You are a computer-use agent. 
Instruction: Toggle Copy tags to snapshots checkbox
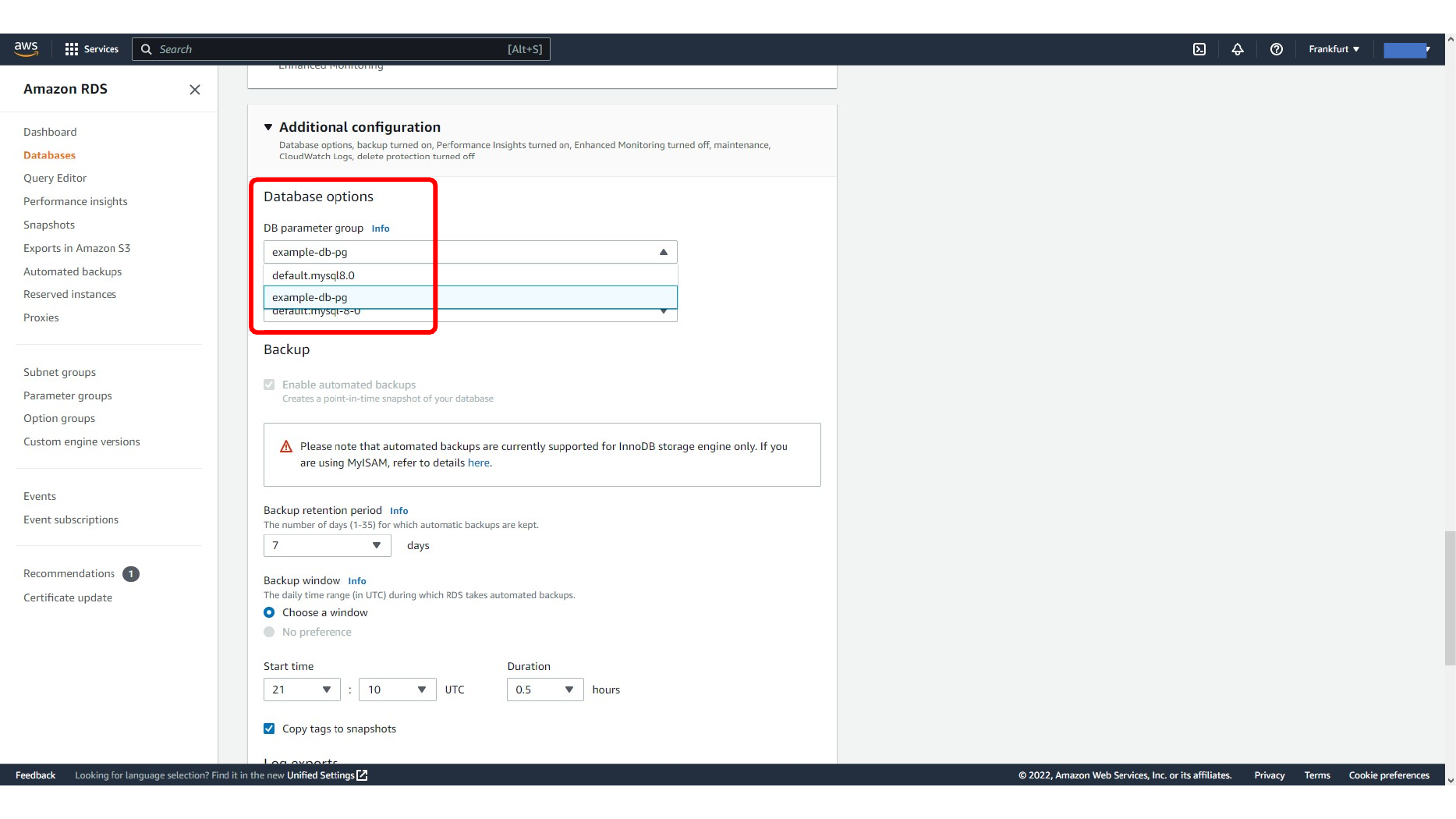click(269, 729)
